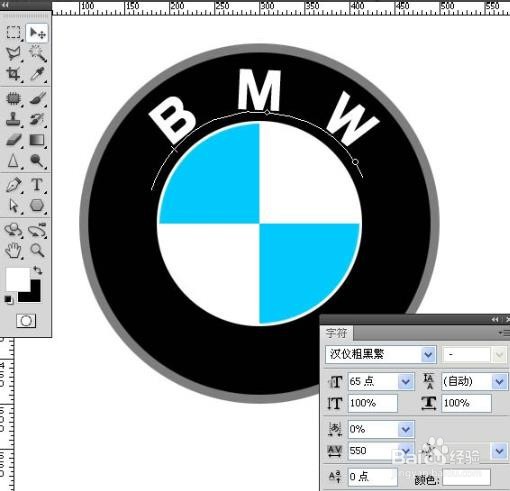Open the Character panel options menu
510x491 pixels.
point(504,333)
